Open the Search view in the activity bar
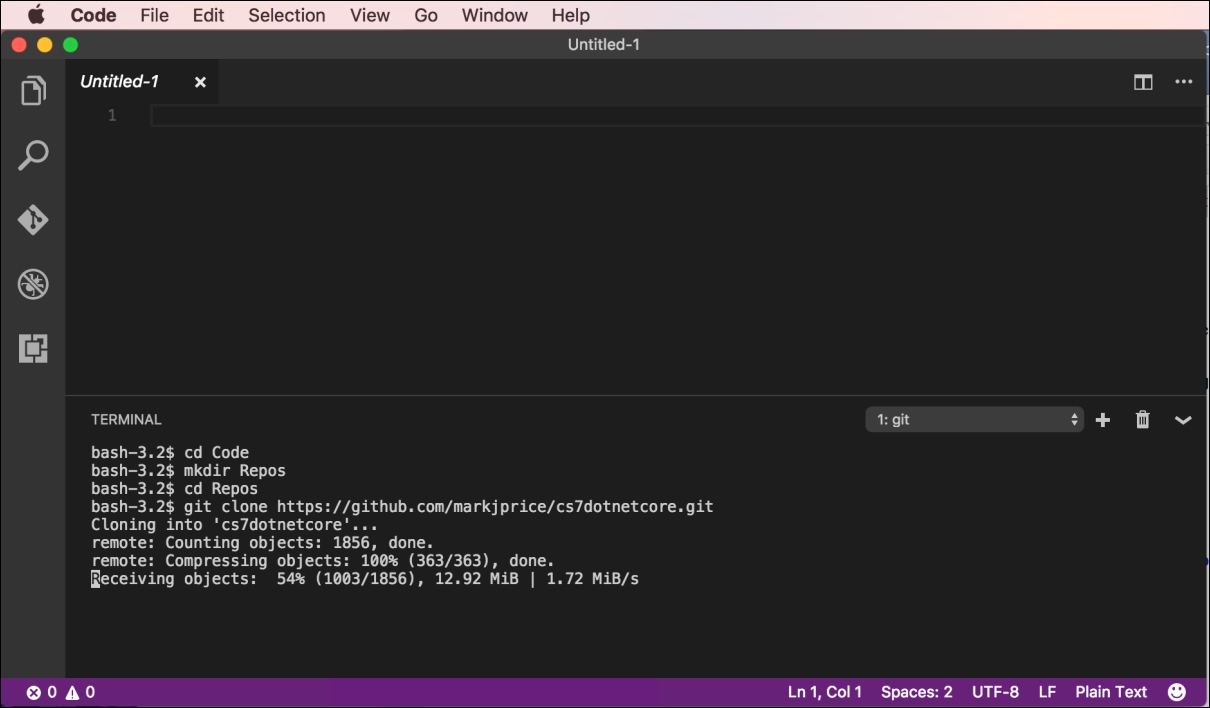 pyautogui.click(x=33, y=155)
